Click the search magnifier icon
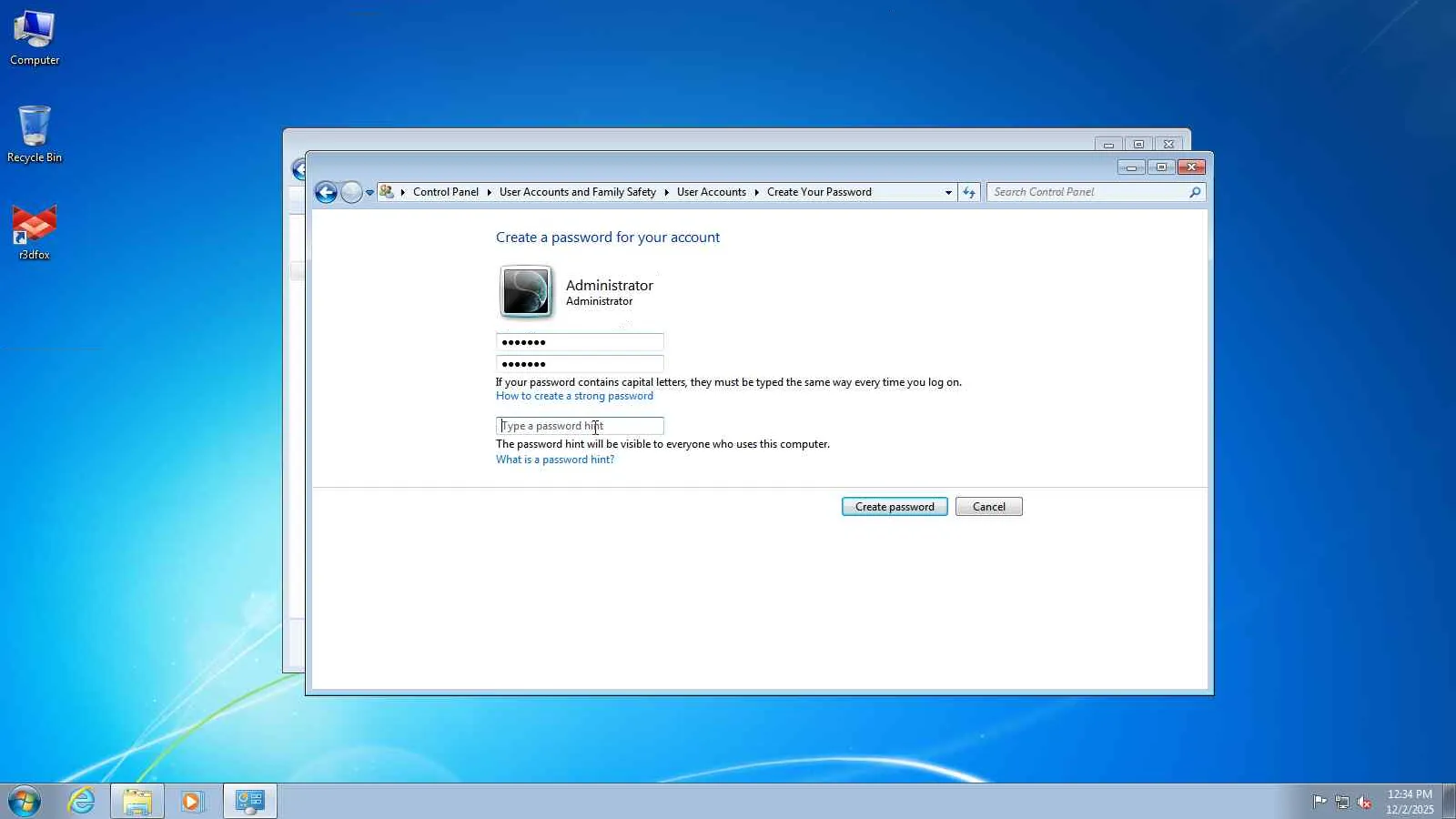1456x819 pixels. click(x=1195, y=192)
